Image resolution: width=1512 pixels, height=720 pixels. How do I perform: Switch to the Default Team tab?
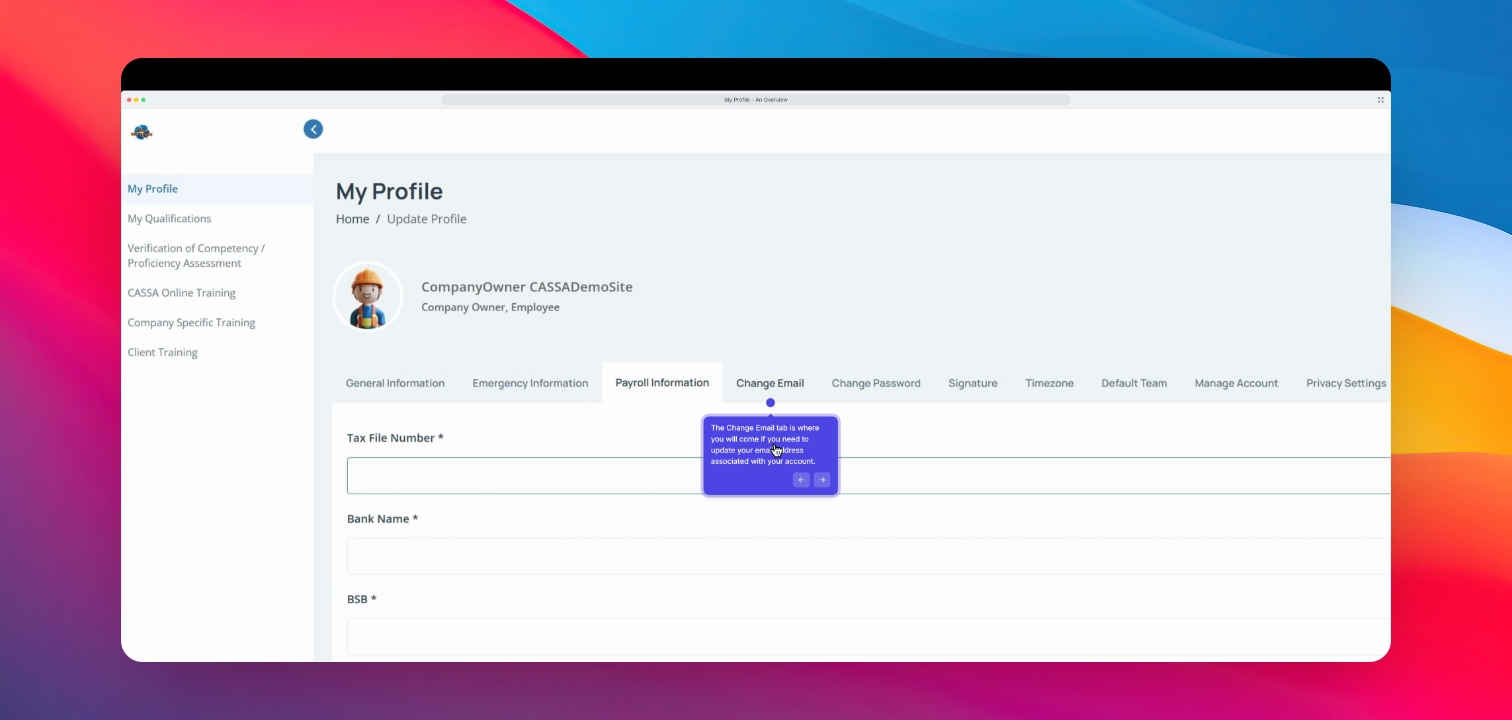pyautogui.click(x=1134, y=383)
